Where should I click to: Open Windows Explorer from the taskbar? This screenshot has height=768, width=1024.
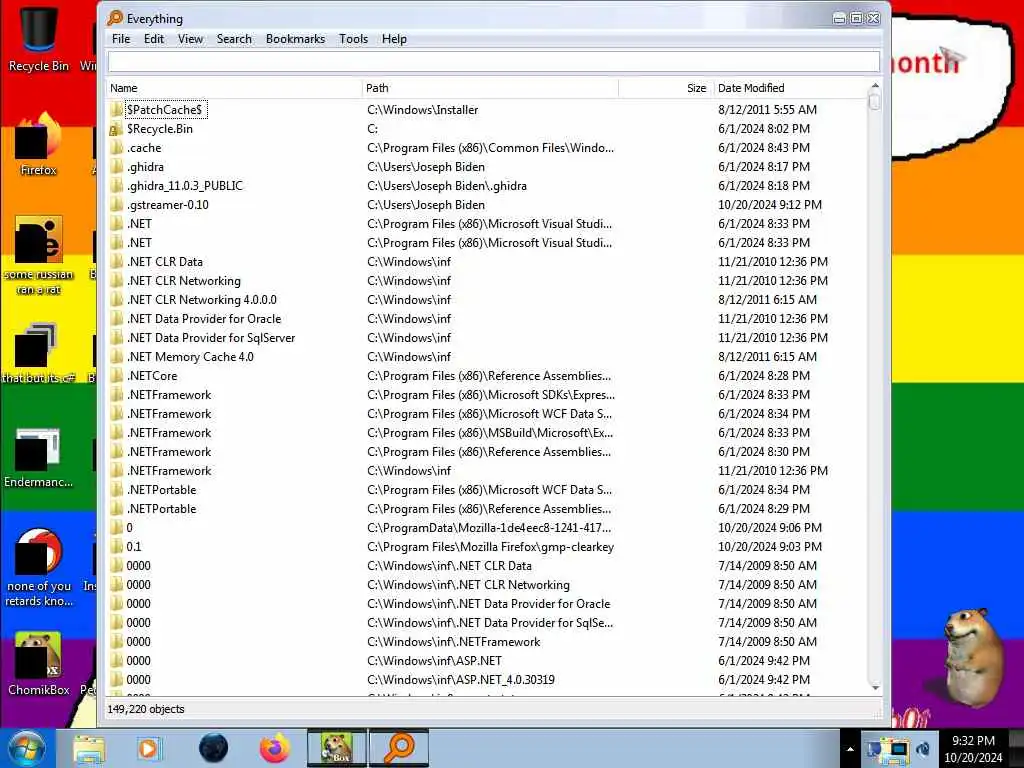(x=89, y=749)
